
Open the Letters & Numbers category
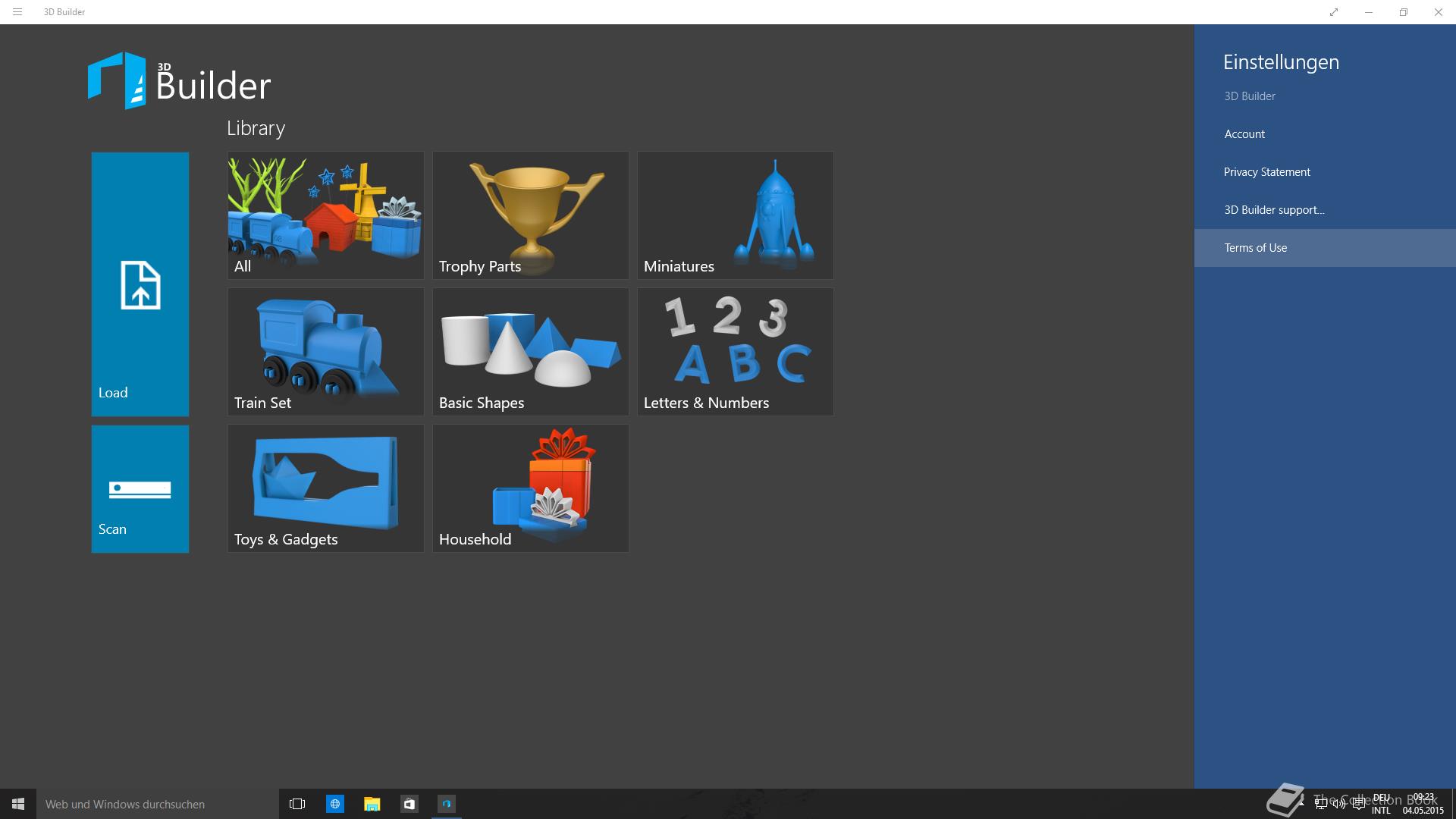pyautogui.click(x=736, y=352)
